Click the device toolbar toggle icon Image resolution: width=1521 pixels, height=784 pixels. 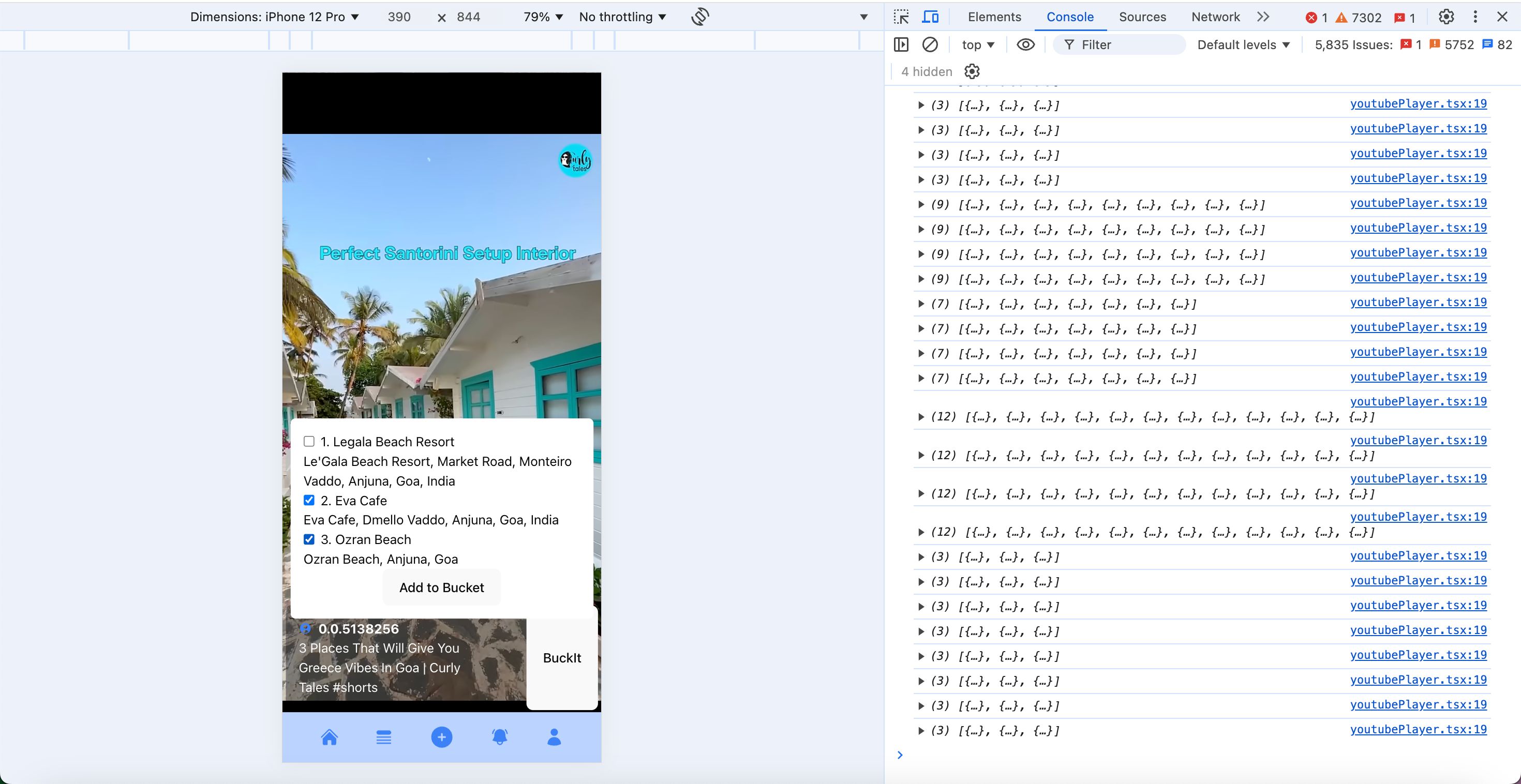pyautogui.click(x=929, y=16)
